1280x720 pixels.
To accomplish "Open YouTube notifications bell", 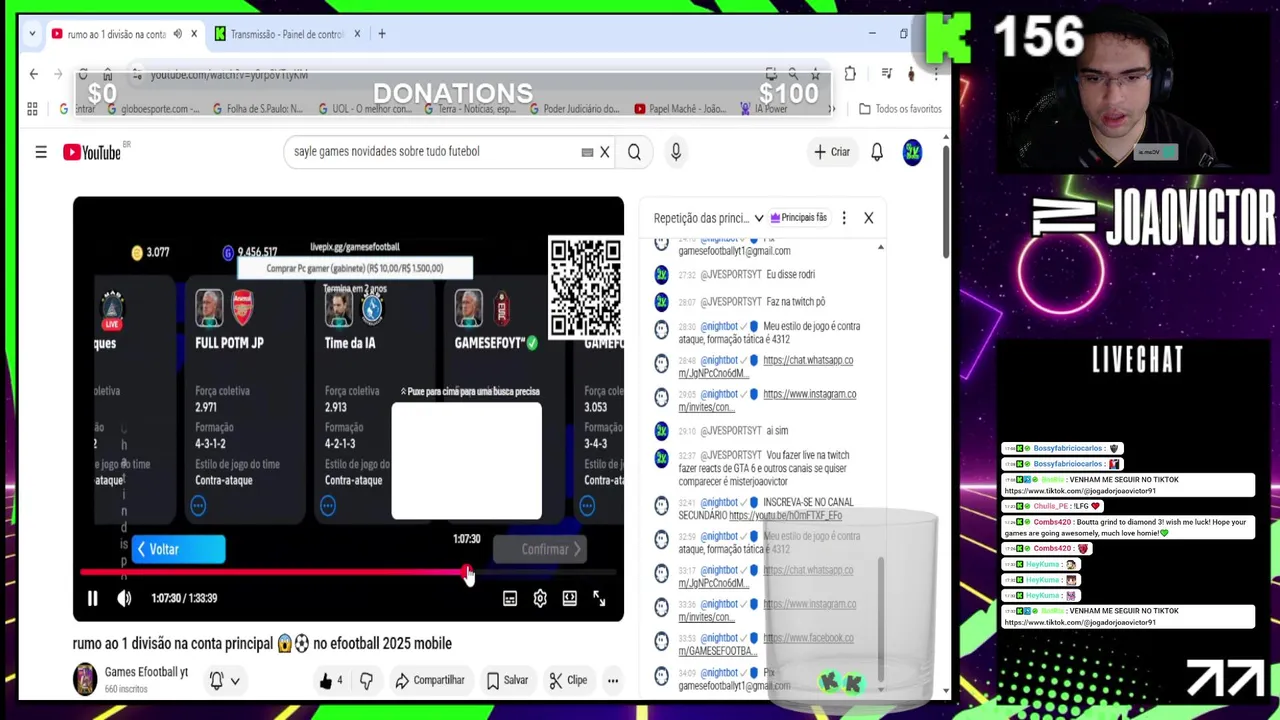I will pos(877,152).
